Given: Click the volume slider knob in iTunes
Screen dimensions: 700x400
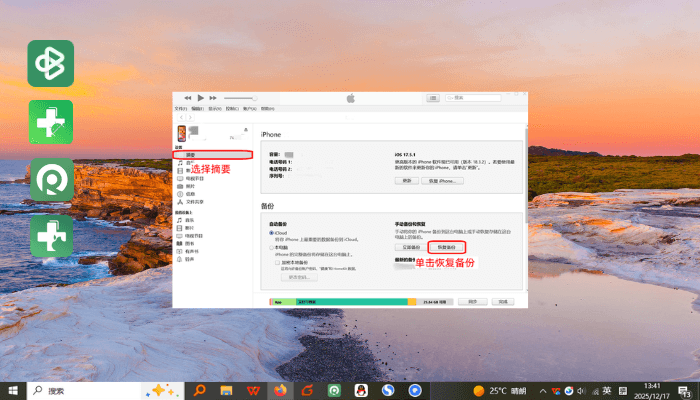Looking at the screenshot, I should [254, 98].
